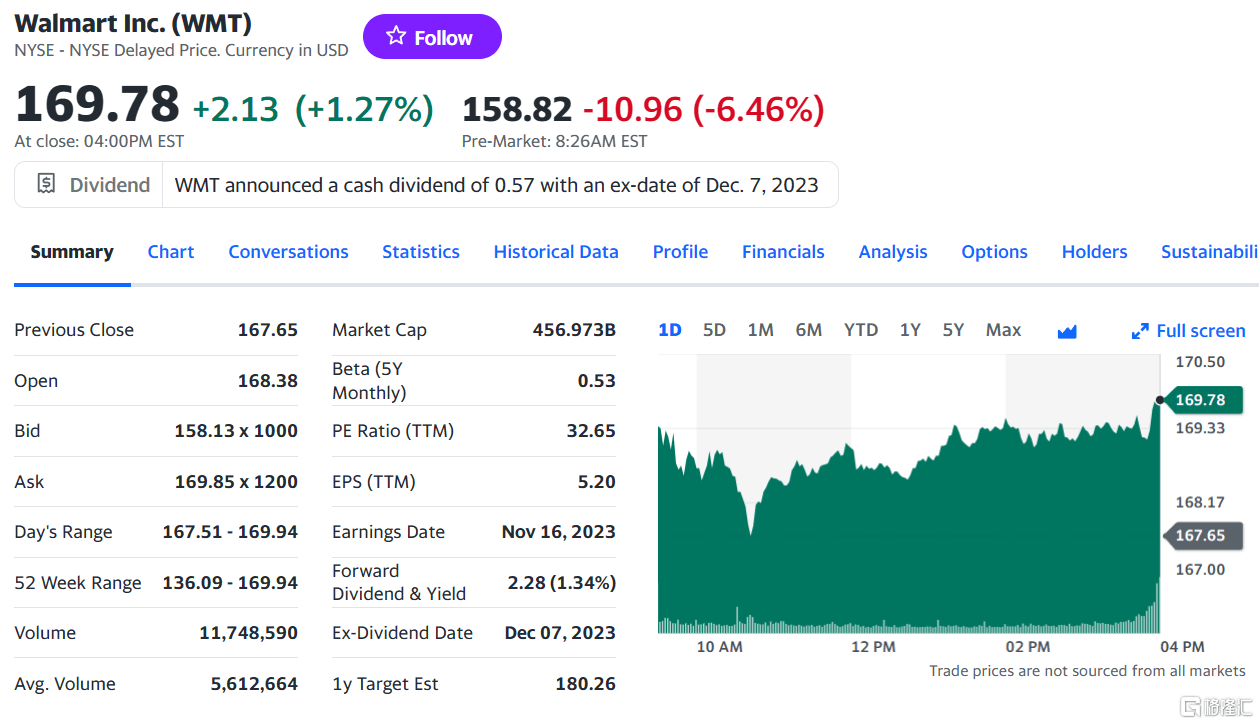The image size is (1259, 724).
Task: Click the Full screen expand arrows icon
Action: [1140, 331]
